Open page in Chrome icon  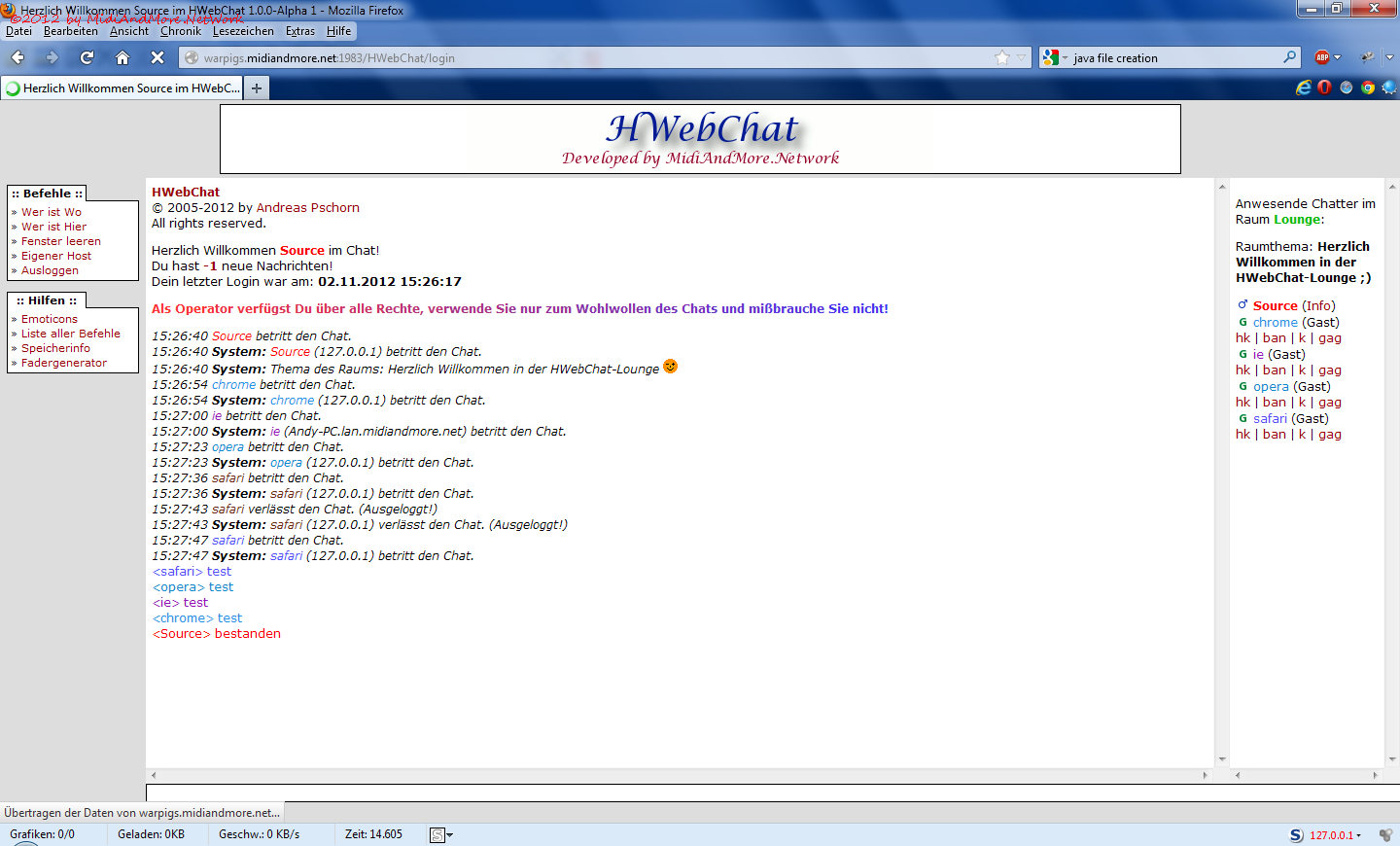point(1368,88)
